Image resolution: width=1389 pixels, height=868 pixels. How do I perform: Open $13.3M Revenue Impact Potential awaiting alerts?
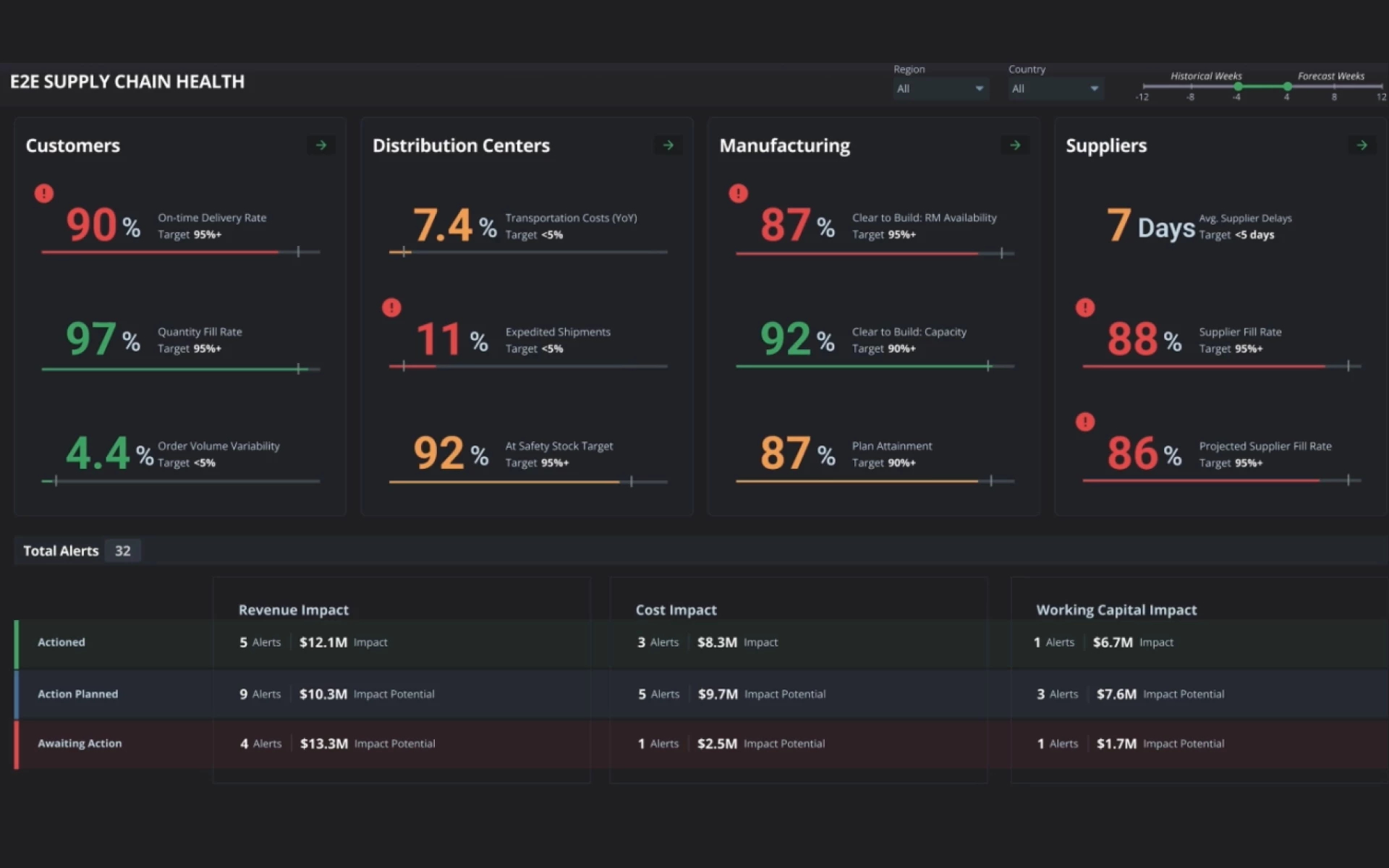pos(324,744)
